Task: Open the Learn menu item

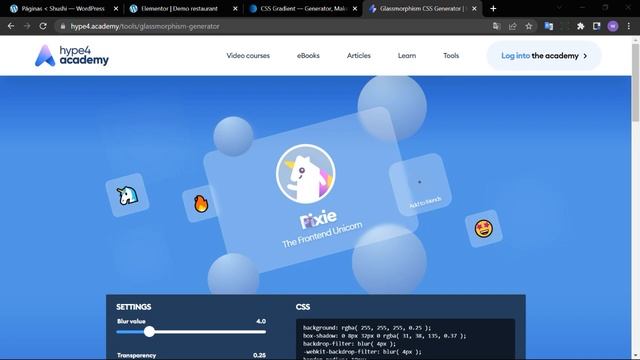Action: click(407, 56)
